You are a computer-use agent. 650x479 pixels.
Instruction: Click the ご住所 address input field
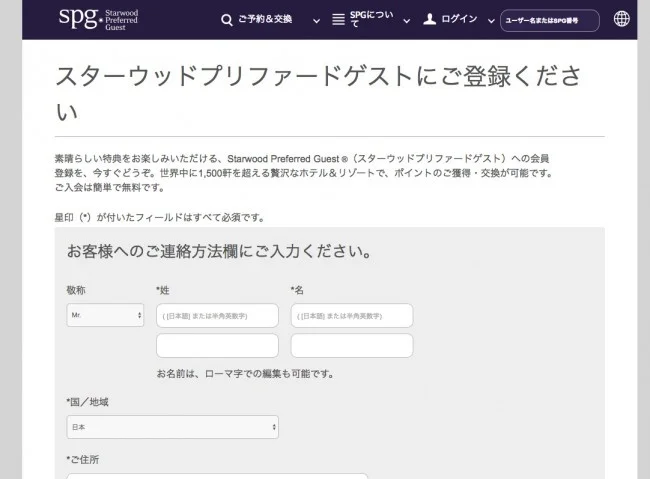click(217, 475)
